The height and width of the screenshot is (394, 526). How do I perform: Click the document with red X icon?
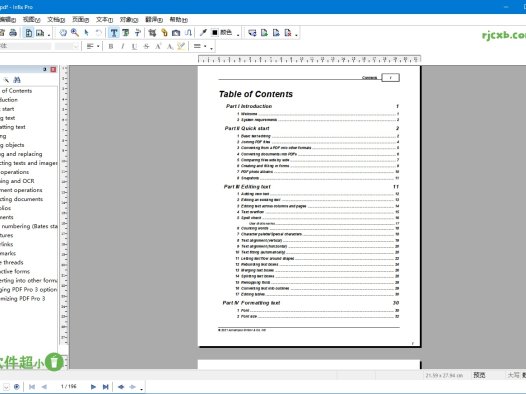tap(288, 33)
